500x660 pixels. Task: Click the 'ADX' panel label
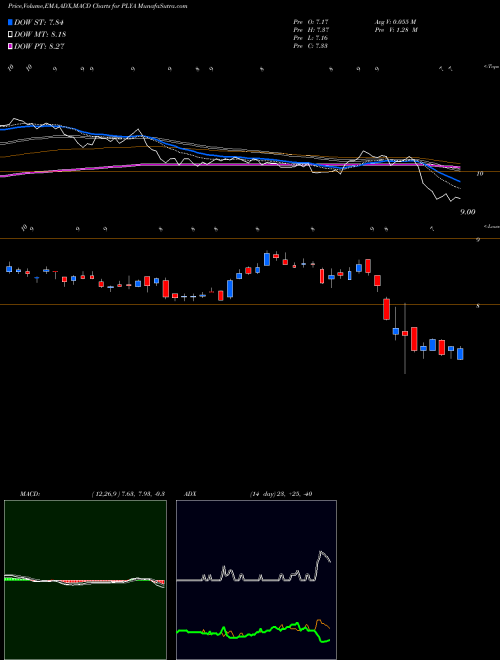190,494
